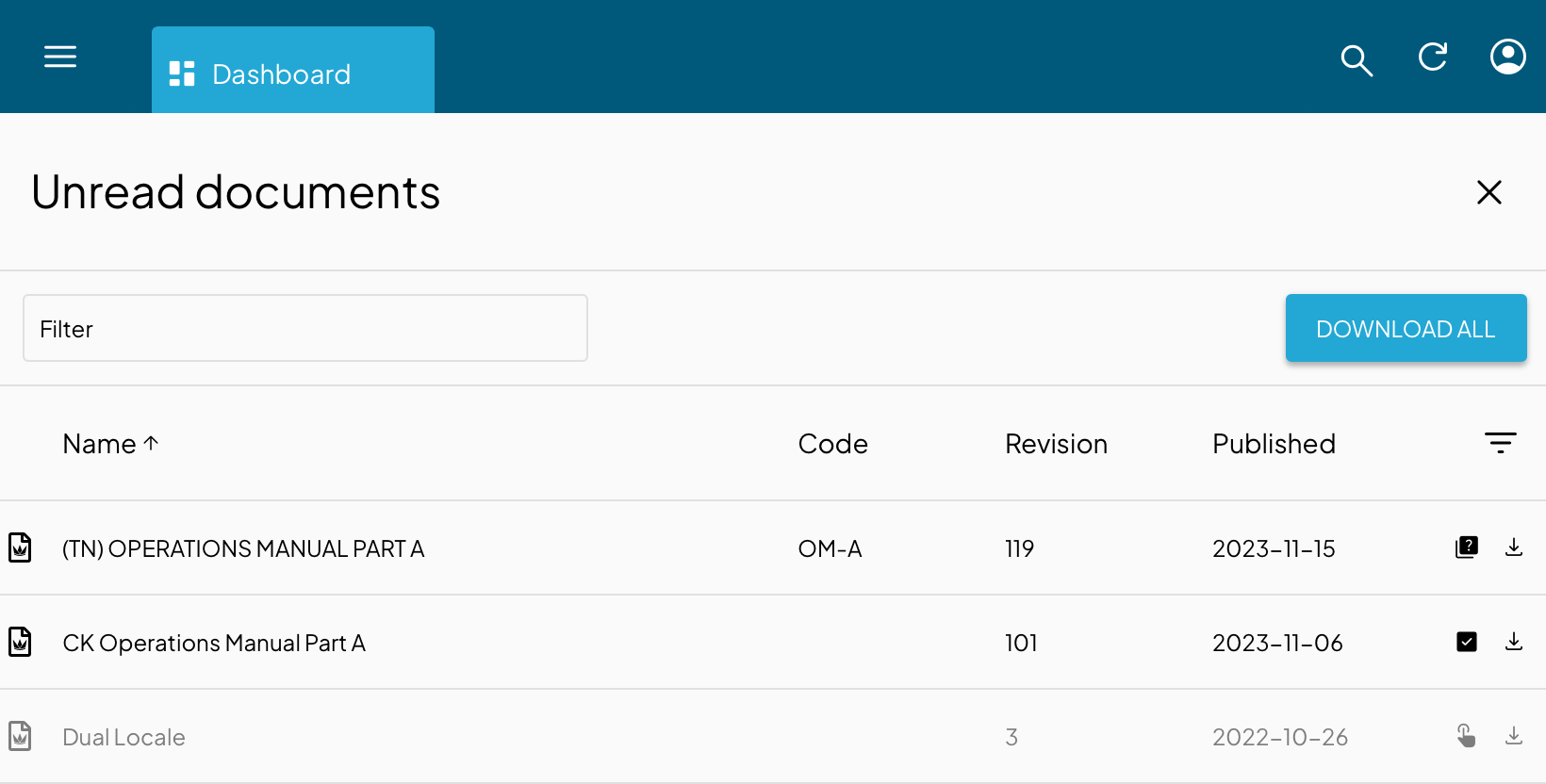This screenshot has height=784, width=1546.
Task: Click inside the Filter input field
Action: (x=305, y=328)
